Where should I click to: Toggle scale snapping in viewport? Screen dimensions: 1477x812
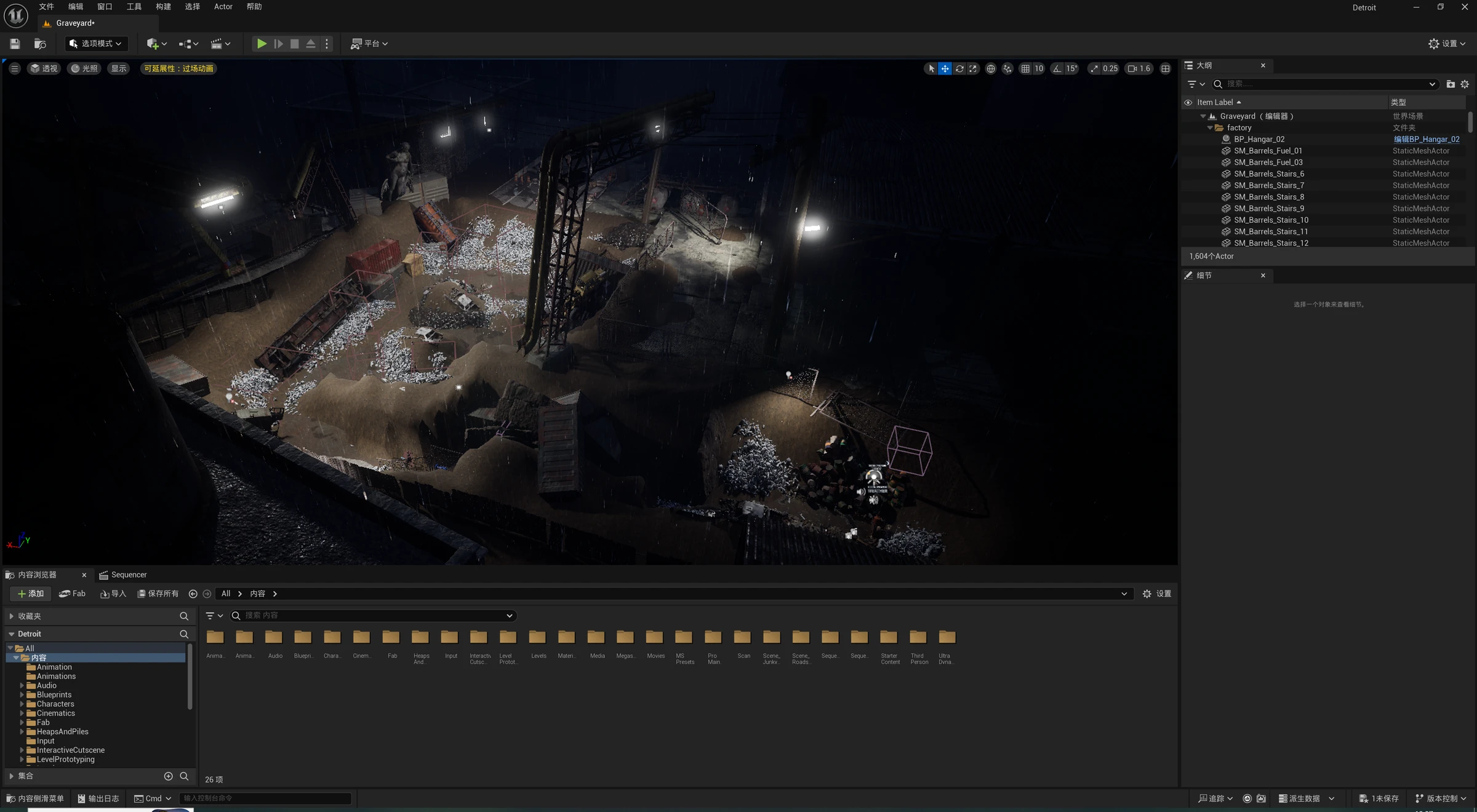[1094, 68]
